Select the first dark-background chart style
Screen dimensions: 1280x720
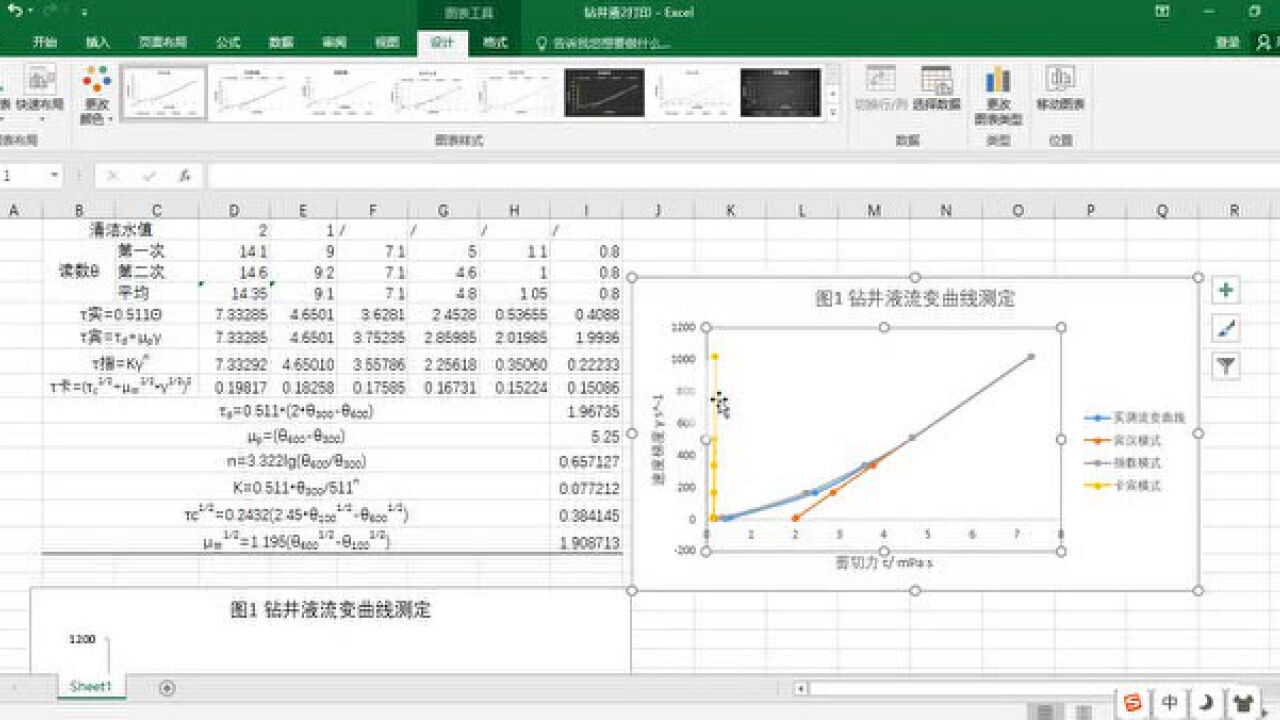(604, 93)
